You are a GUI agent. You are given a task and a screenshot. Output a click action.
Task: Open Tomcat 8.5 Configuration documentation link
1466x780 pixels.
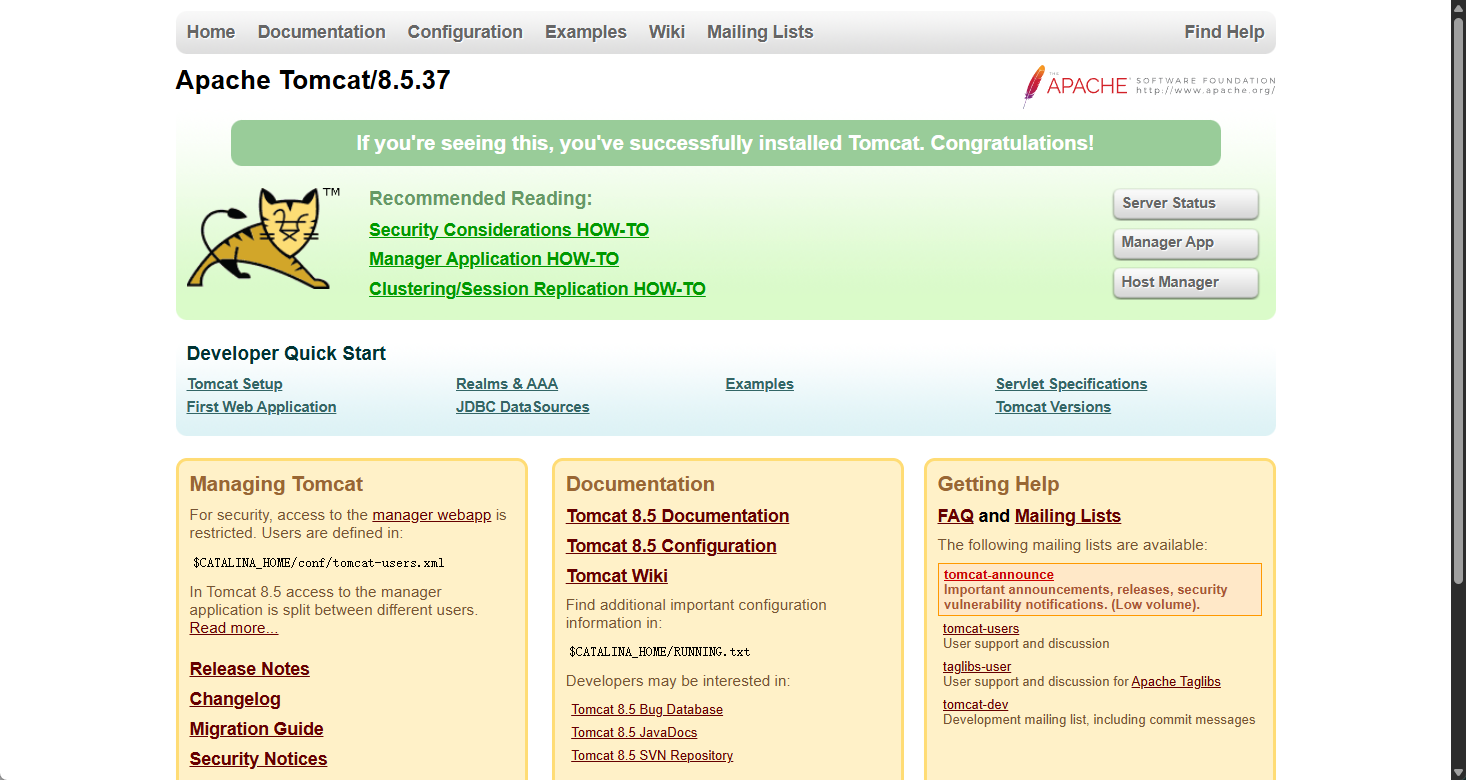coord(671,546)
